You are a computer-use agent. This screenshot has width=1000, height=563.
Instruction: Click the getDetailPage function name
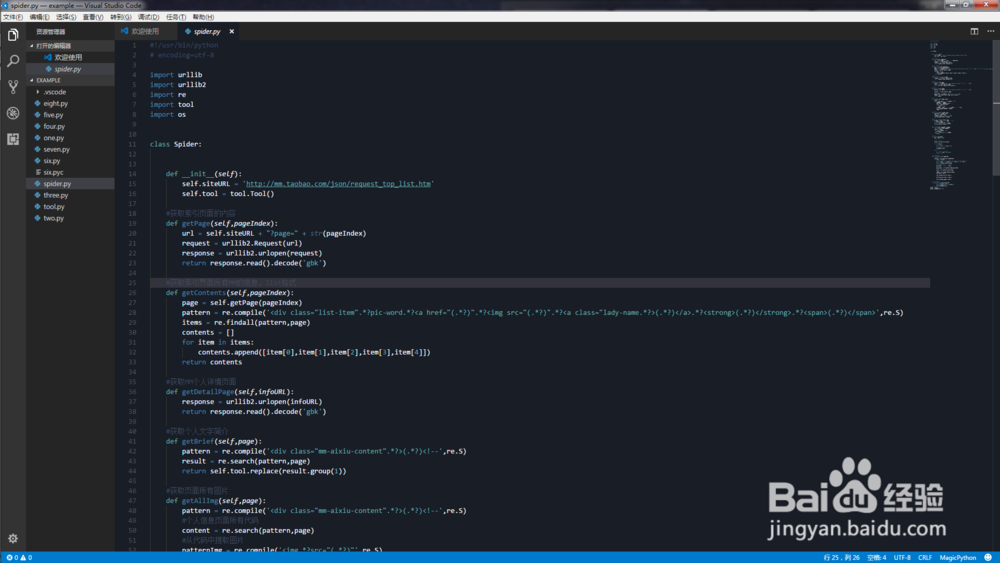(x=208, y=391)
